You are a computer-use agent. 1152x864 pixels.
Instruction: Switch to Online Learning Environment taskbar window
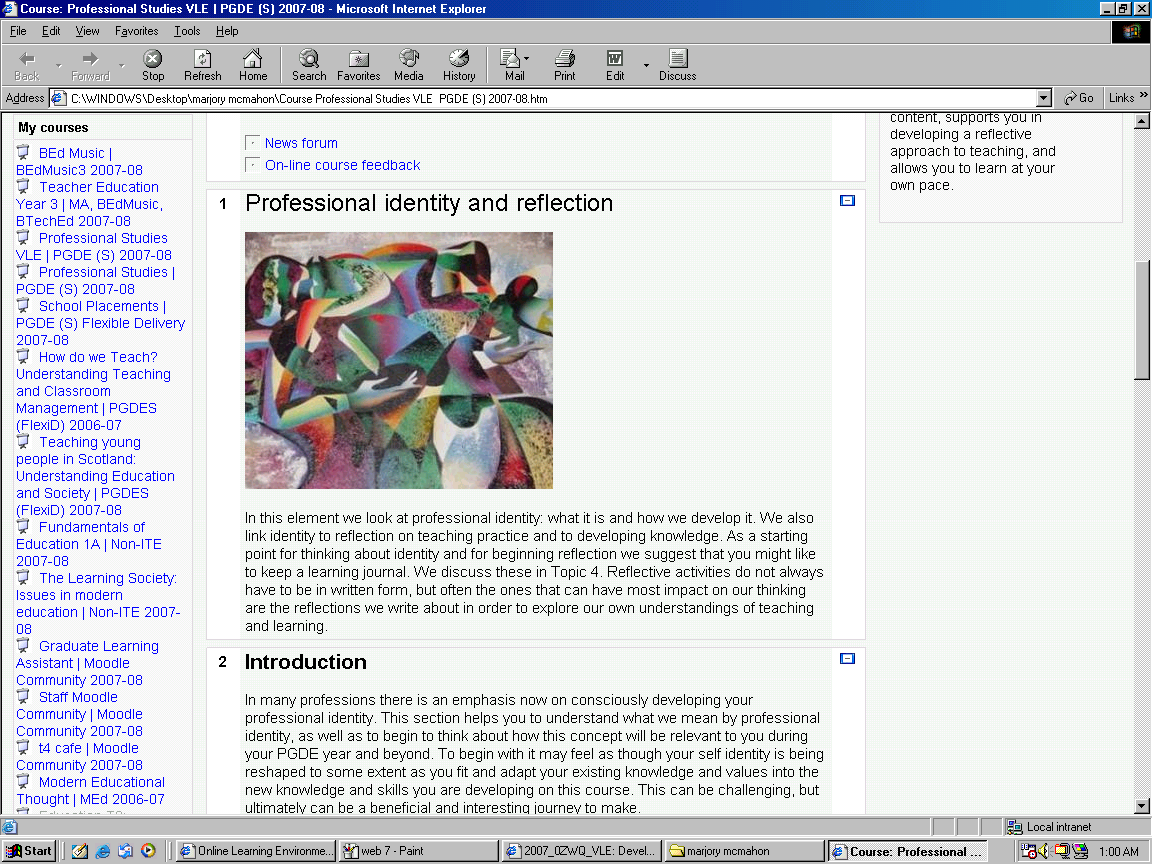click(256, 851)
